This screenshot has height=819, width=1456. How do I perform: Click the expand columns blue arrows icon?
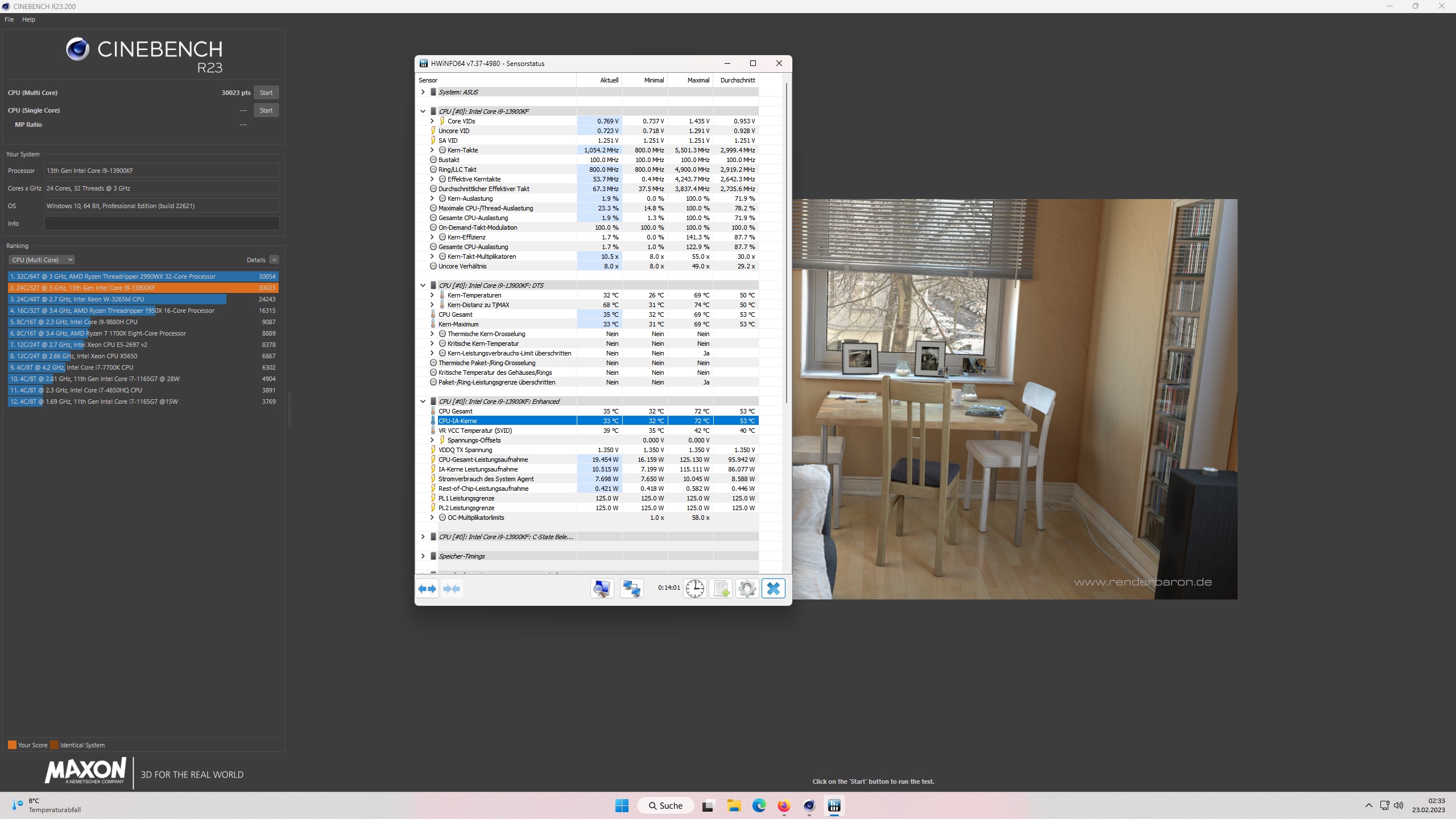(x=427, y=589)
